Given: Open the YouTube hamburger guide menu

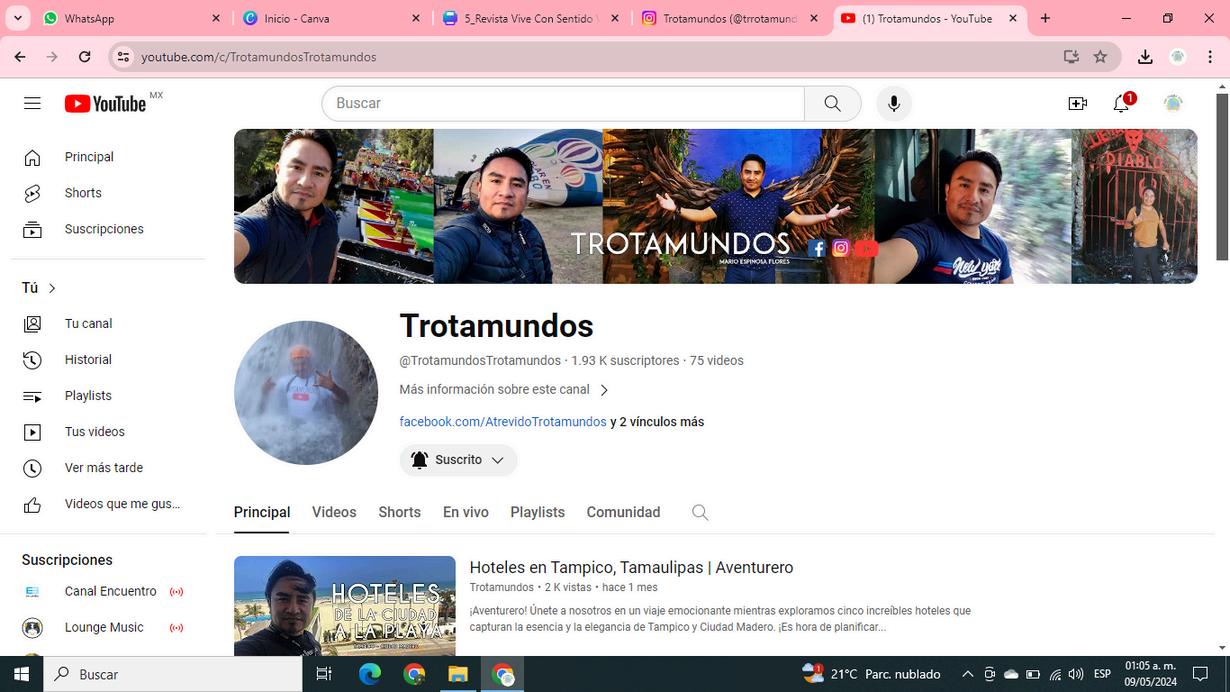Looking at the screenshot, I should 32,103.
